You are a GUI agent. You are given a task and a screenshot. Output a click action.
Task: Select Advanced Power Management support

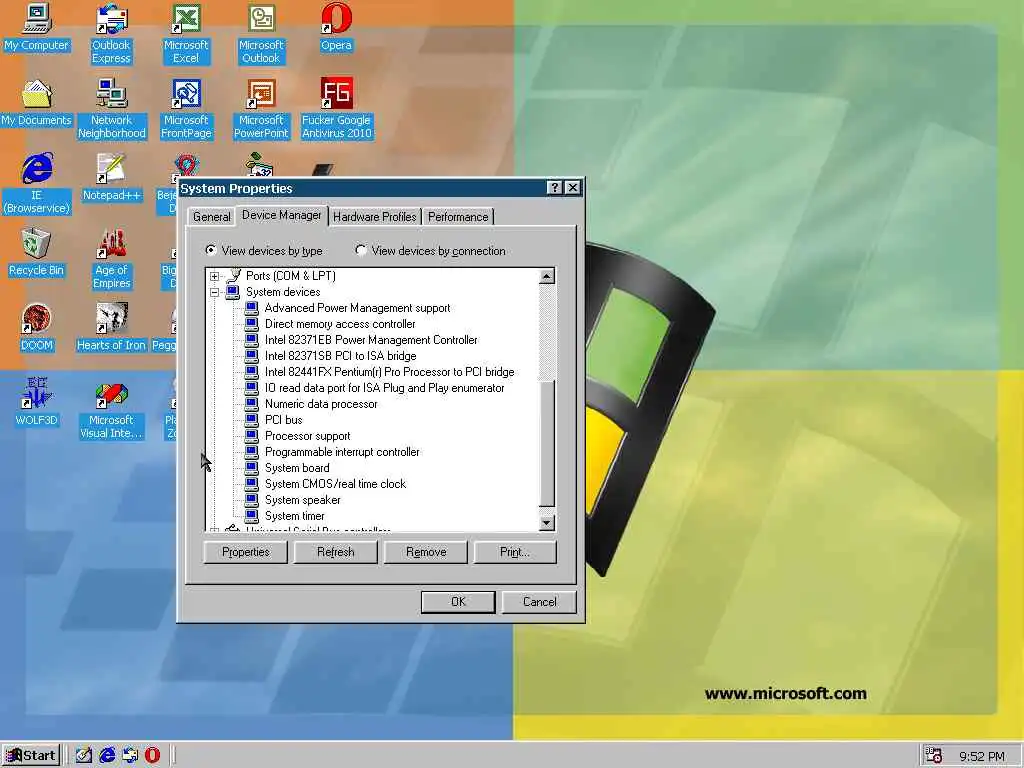tap(357, 308)
